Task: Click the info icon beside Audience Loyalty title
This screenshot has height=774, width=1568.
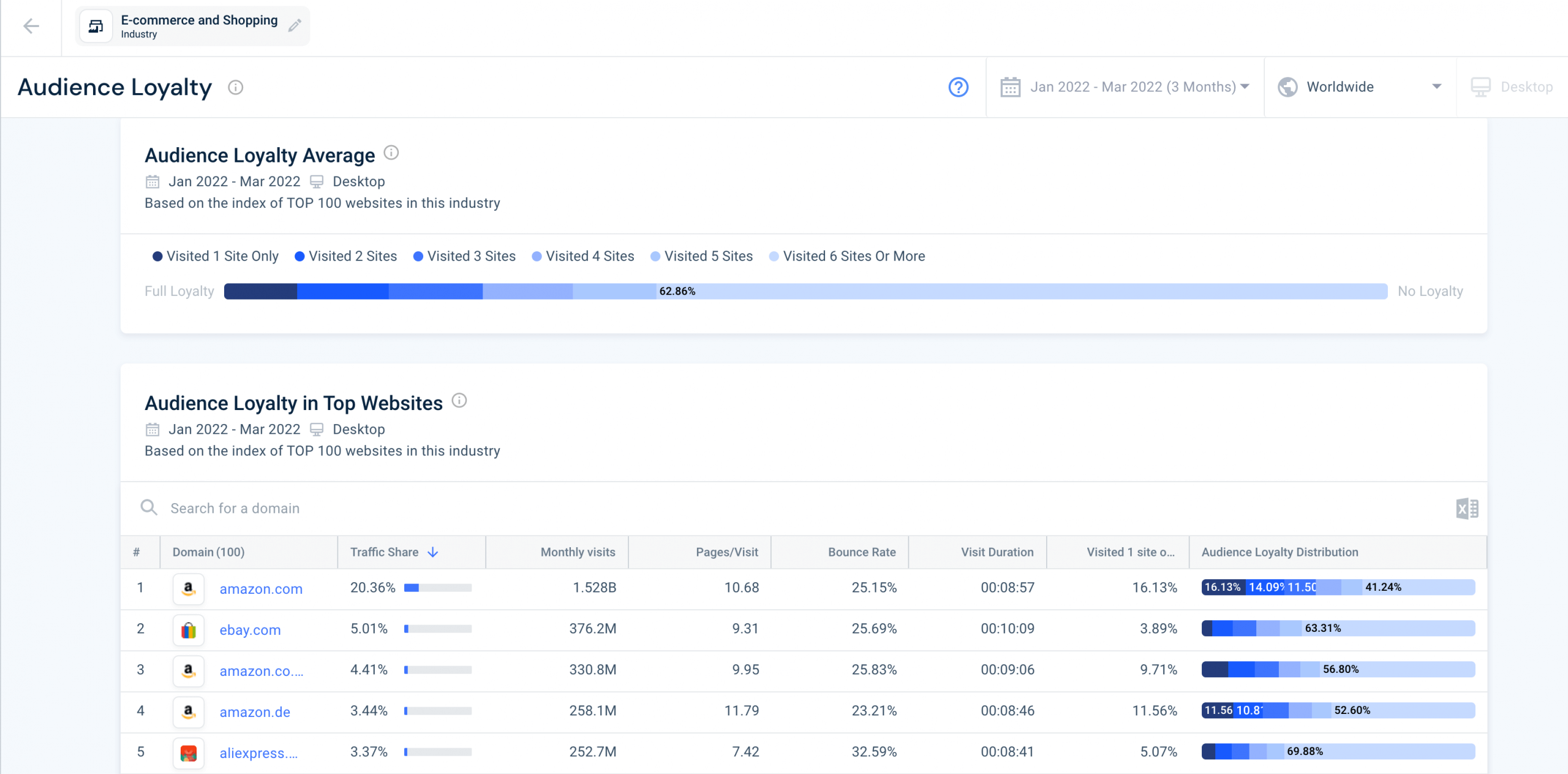Action: point(236,87)
